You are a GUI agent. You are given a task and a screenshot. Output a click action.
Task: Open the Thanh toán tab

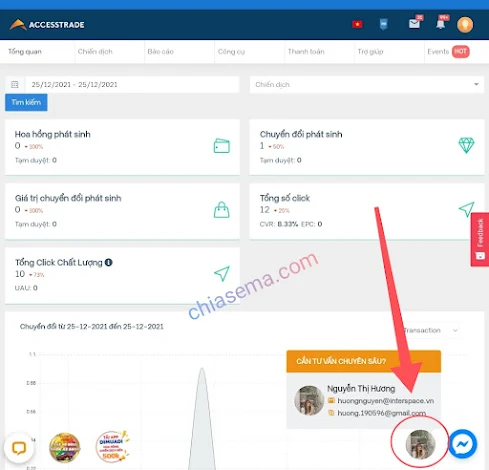tap(306, 52)
